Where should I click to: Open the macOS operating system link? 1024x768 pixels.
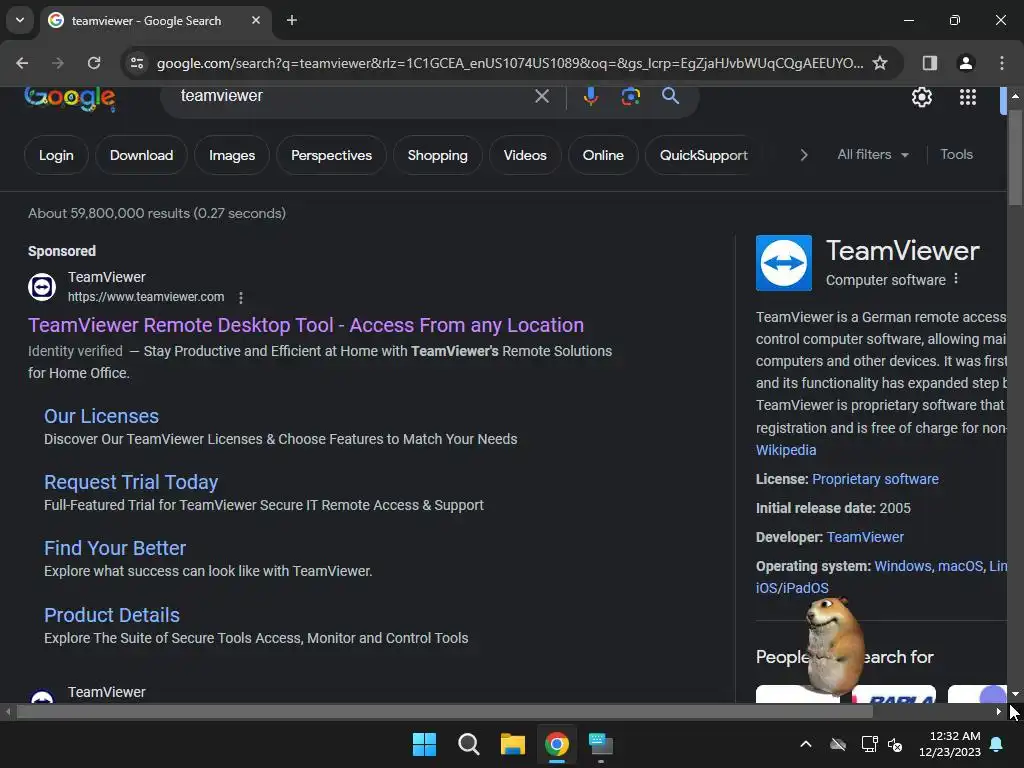(x=960, y=566)
